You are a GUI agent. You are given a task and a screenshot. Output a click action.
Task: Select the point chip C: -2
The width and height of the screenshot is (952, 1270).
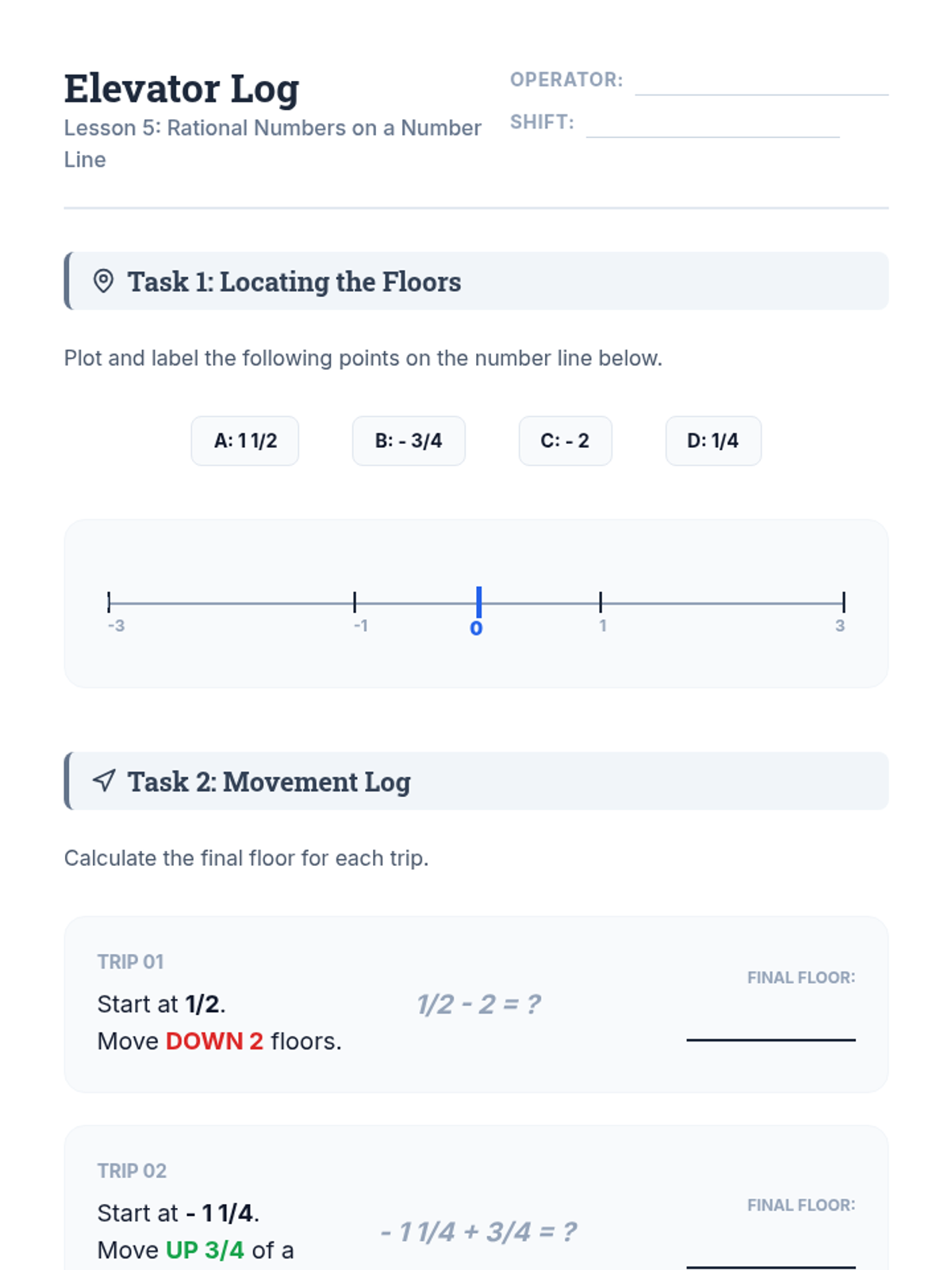pos(565,441)
